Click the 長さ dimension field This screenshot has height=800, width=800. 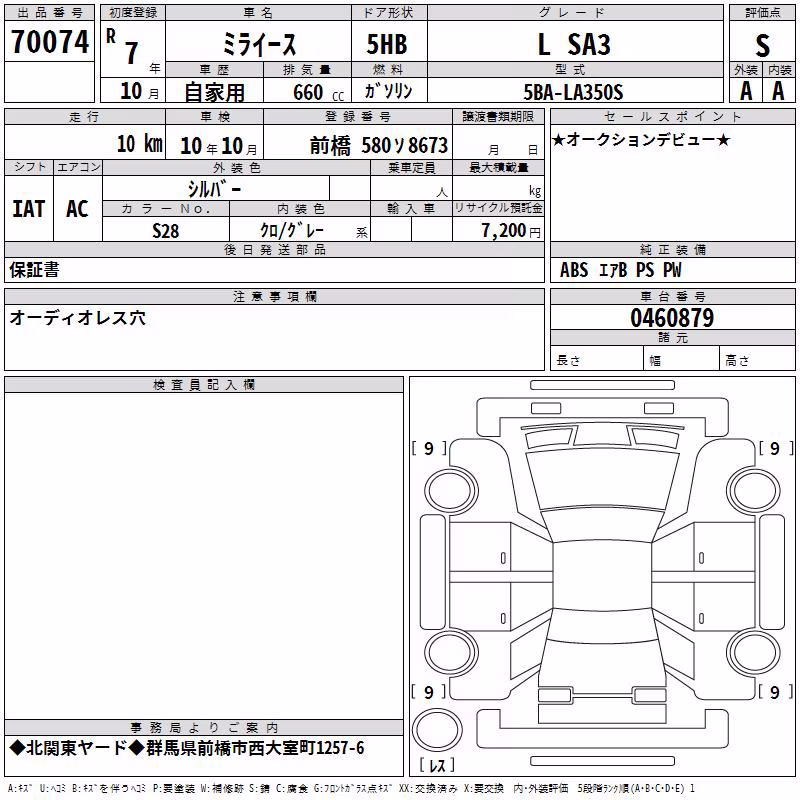tap(597, 360)
